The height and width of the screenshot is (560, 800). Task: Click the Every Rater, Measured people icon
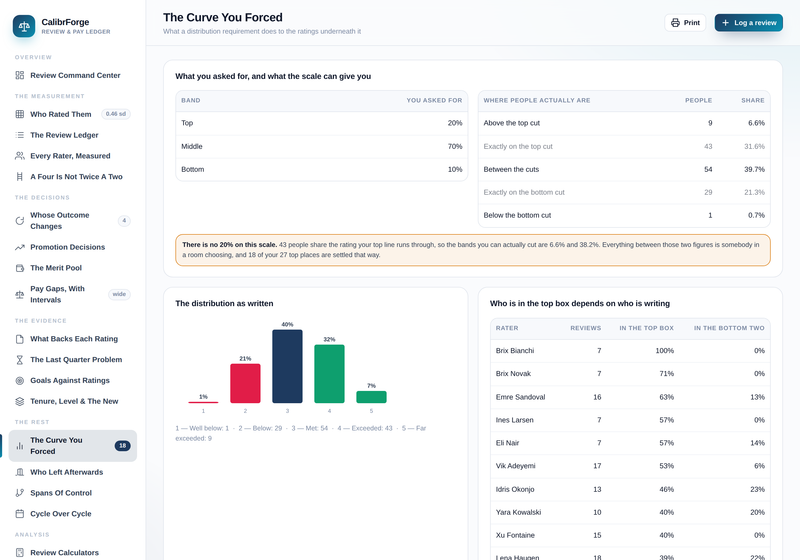[19, 156]
